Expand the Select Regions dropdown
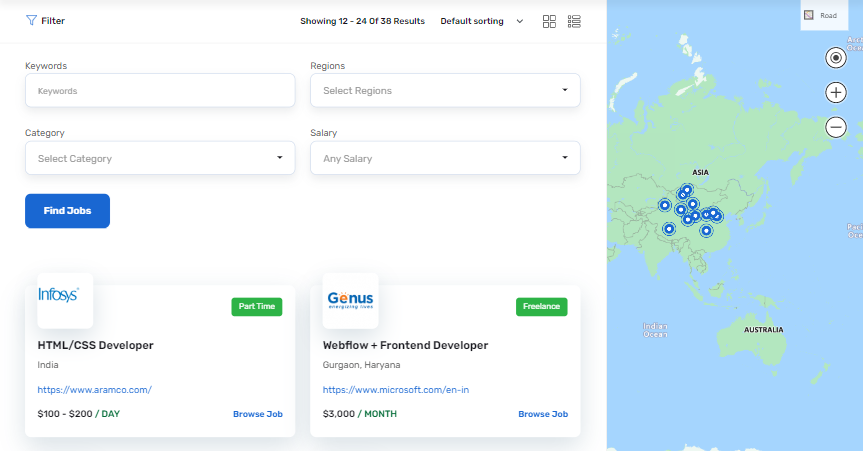 click(445, 91)
